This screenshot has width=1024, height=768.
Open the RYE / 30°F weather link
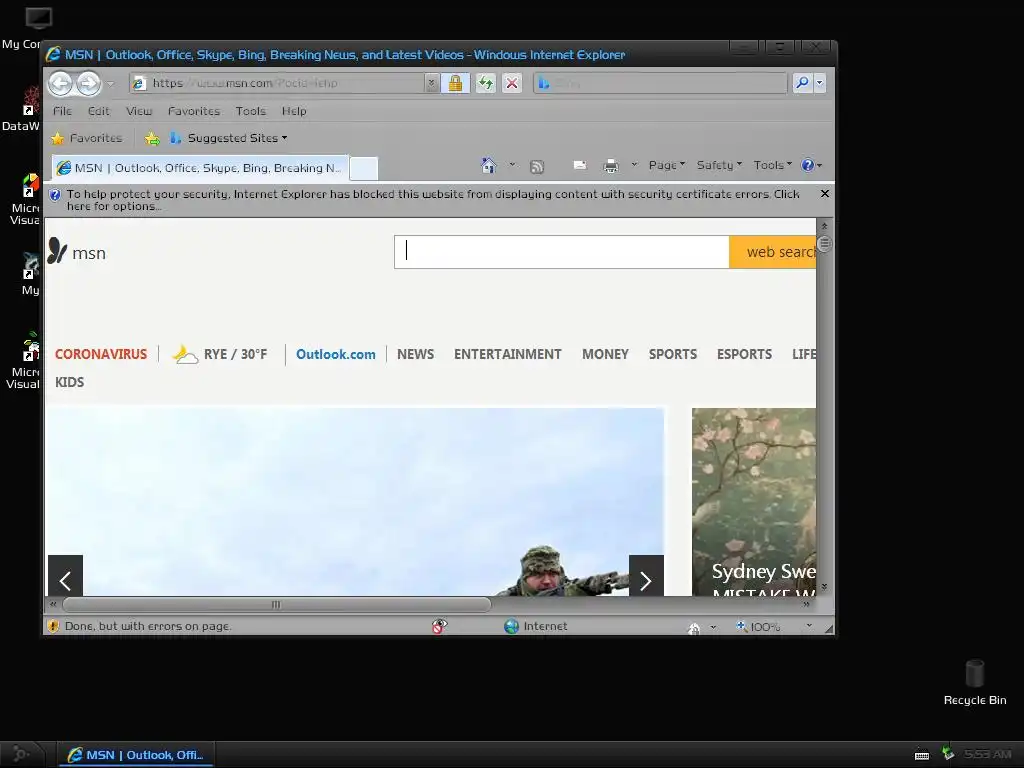coord(219,354)
